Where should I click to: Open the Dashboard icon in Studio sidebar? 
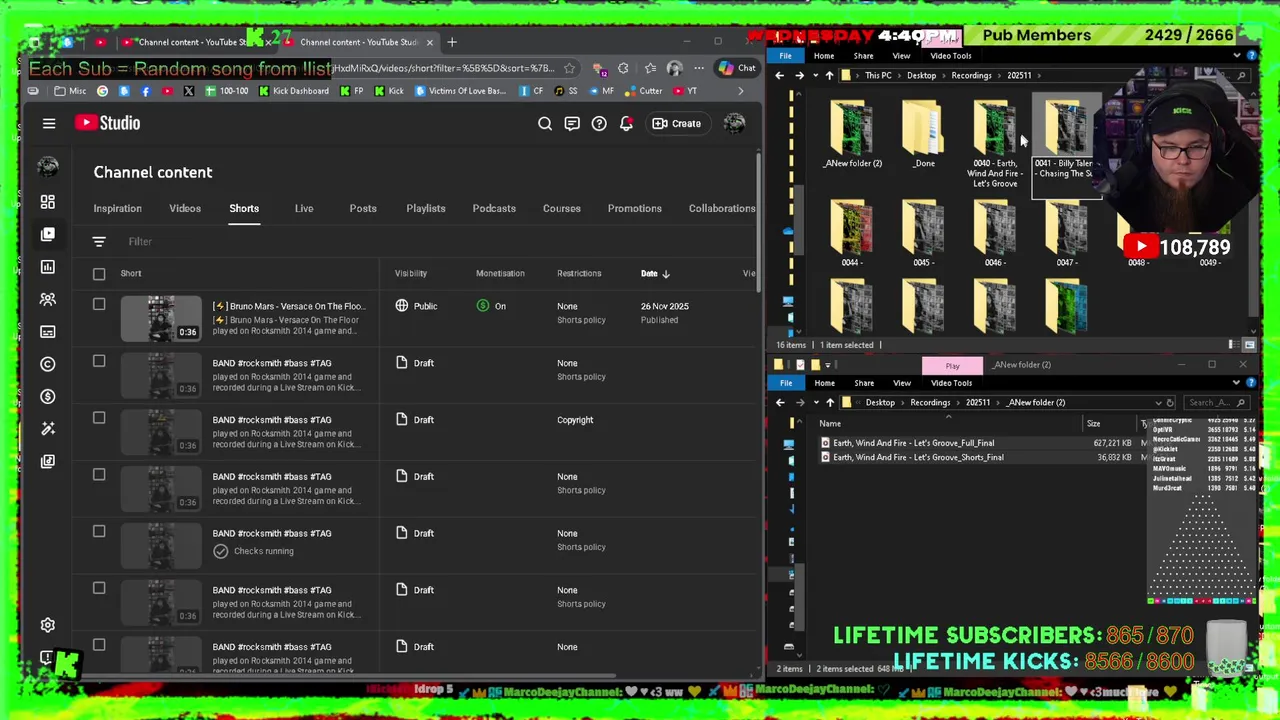47,202
